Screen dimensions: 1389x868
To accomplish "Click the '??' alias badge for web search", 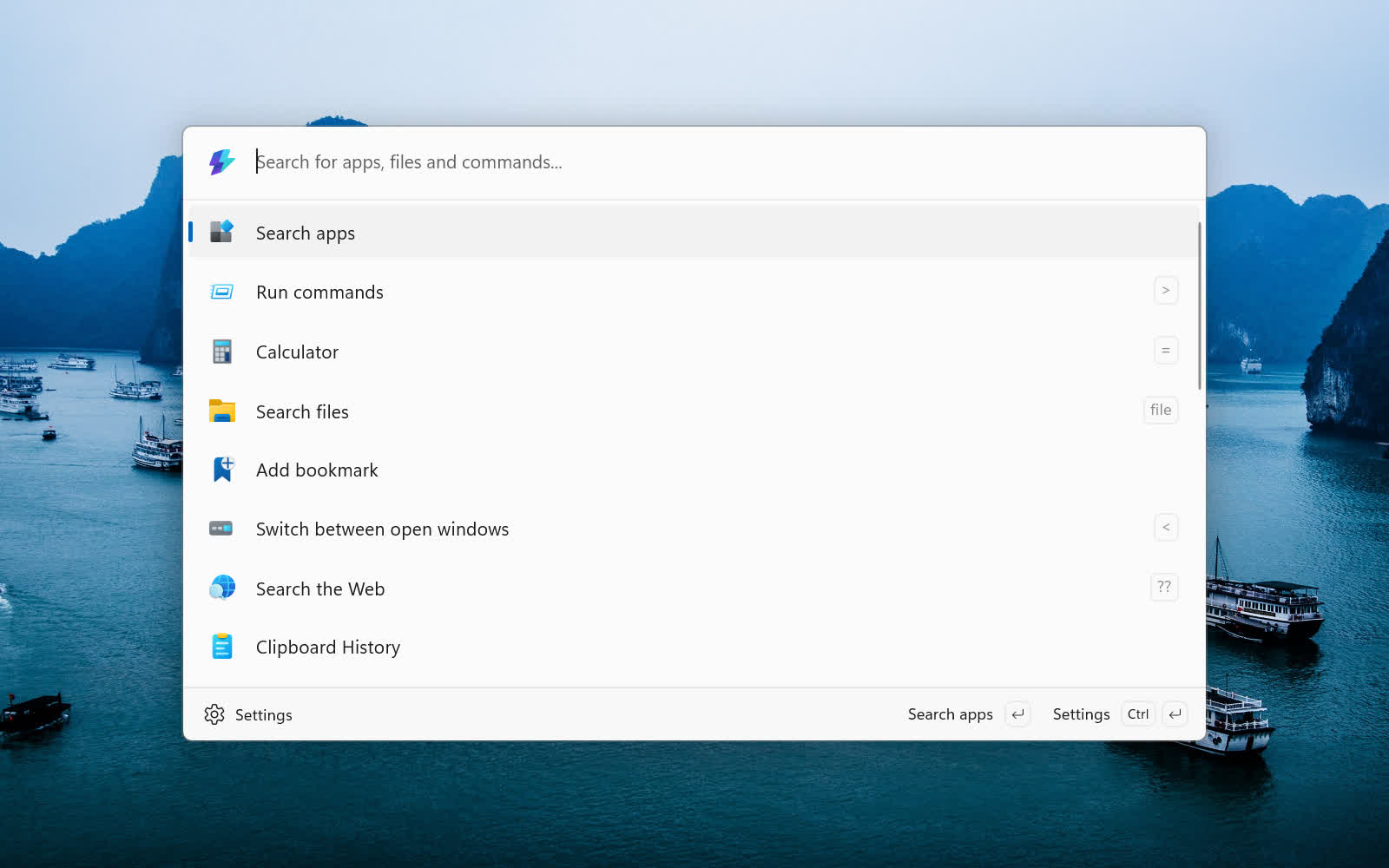I will [x=1163, y=587].
